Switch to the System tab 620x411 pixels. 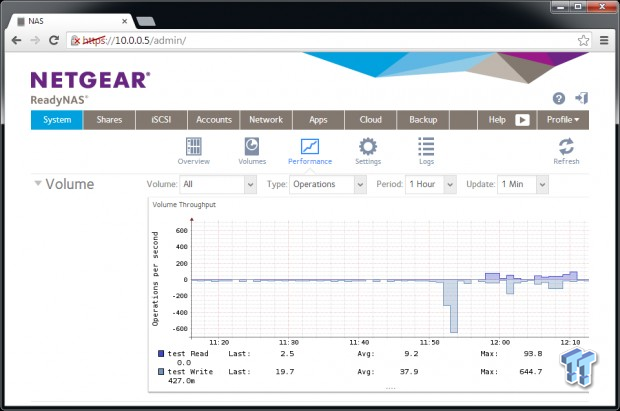pos(57,120)
